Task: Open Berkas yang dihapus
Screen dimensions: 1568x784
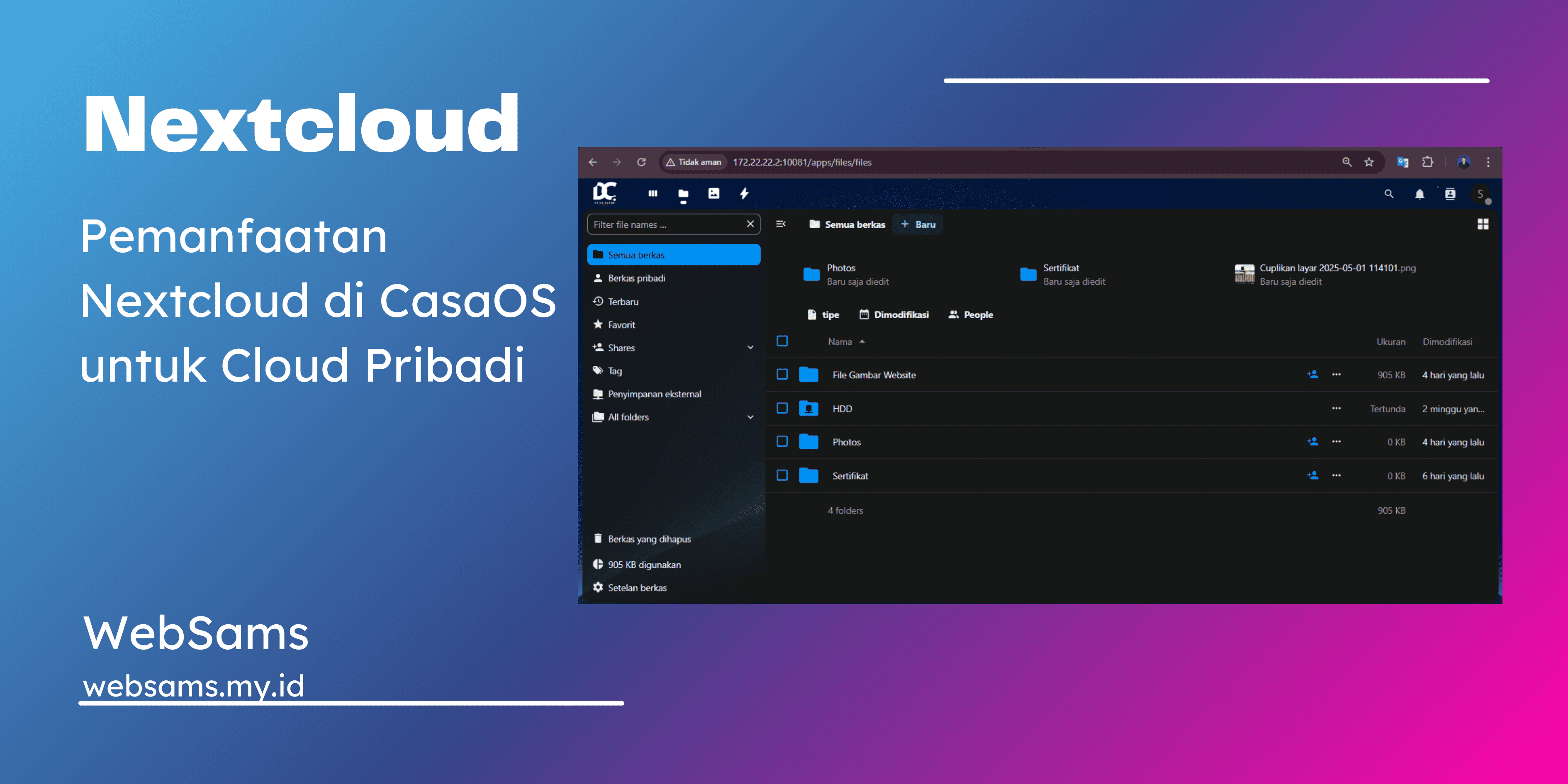Action: [x=673, y=539]
